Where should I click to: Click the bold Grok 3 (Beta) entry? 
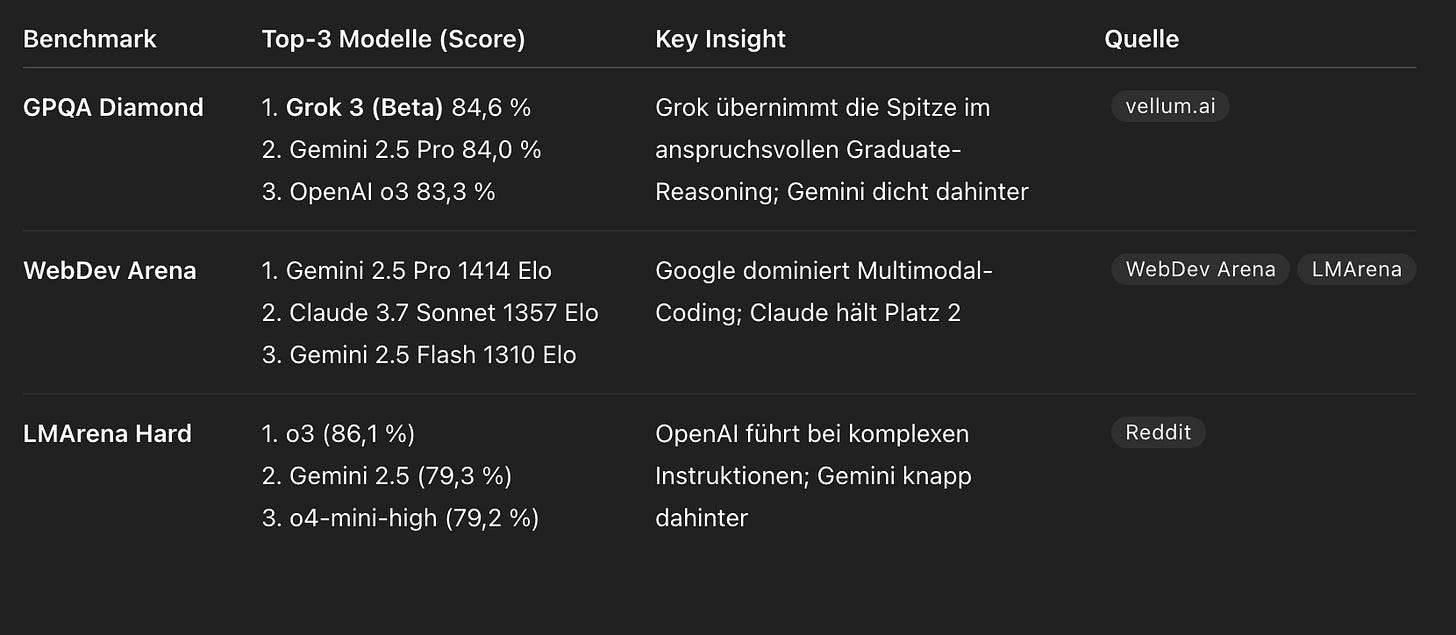364,107
